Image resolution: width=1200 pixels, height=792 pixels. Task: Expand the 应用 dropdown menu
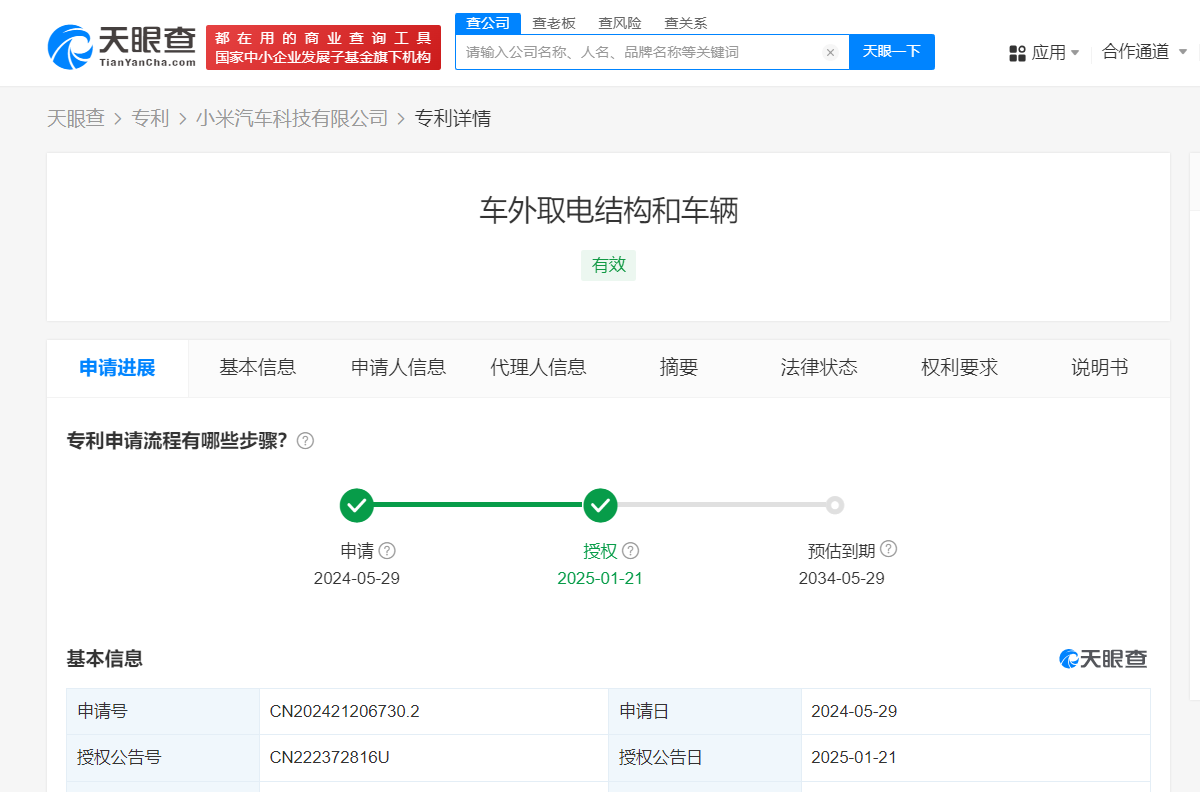point(1045,53)
